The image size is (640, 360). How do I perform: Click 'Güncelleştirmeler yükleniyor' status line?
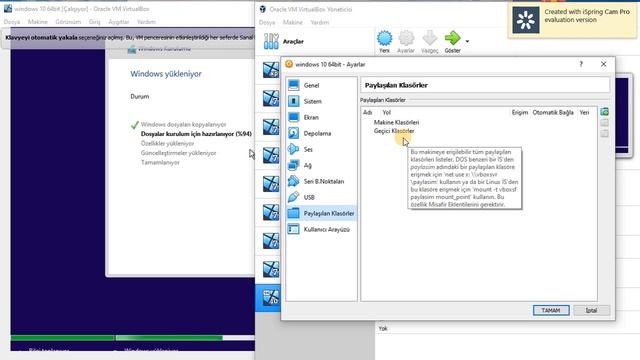tap(178, 153)
